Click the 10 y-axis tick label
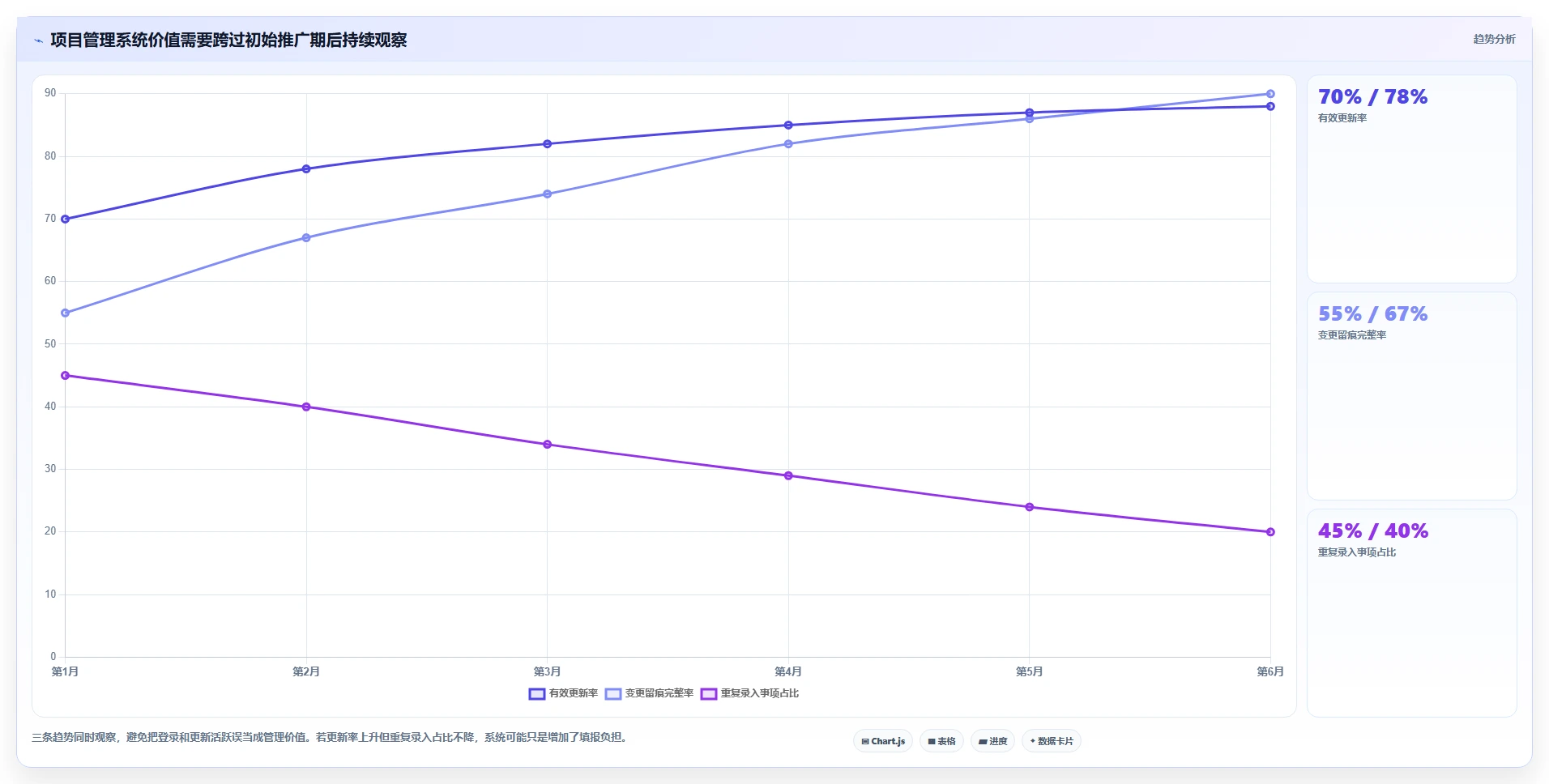This screenshot has height=784, width=1549. click(x=50, y=594)
